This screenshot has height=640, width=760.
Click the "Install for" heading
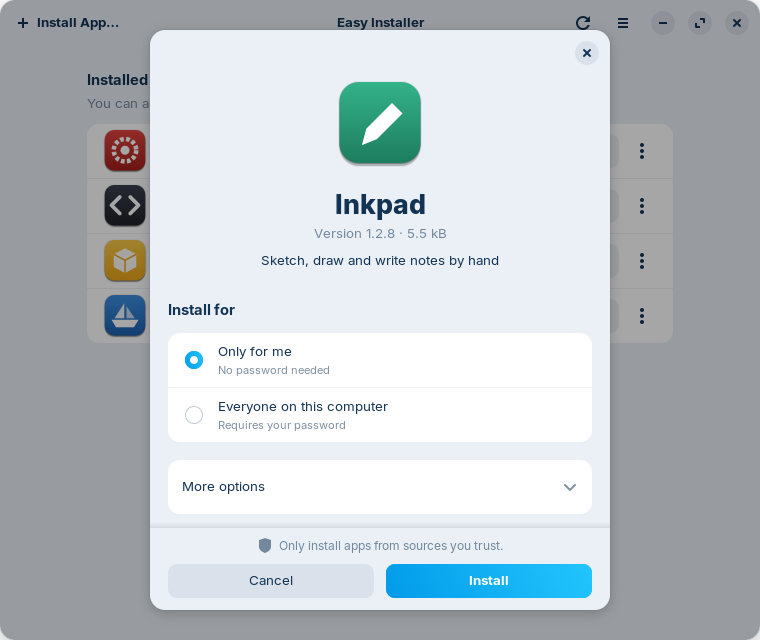click(201, 310)
